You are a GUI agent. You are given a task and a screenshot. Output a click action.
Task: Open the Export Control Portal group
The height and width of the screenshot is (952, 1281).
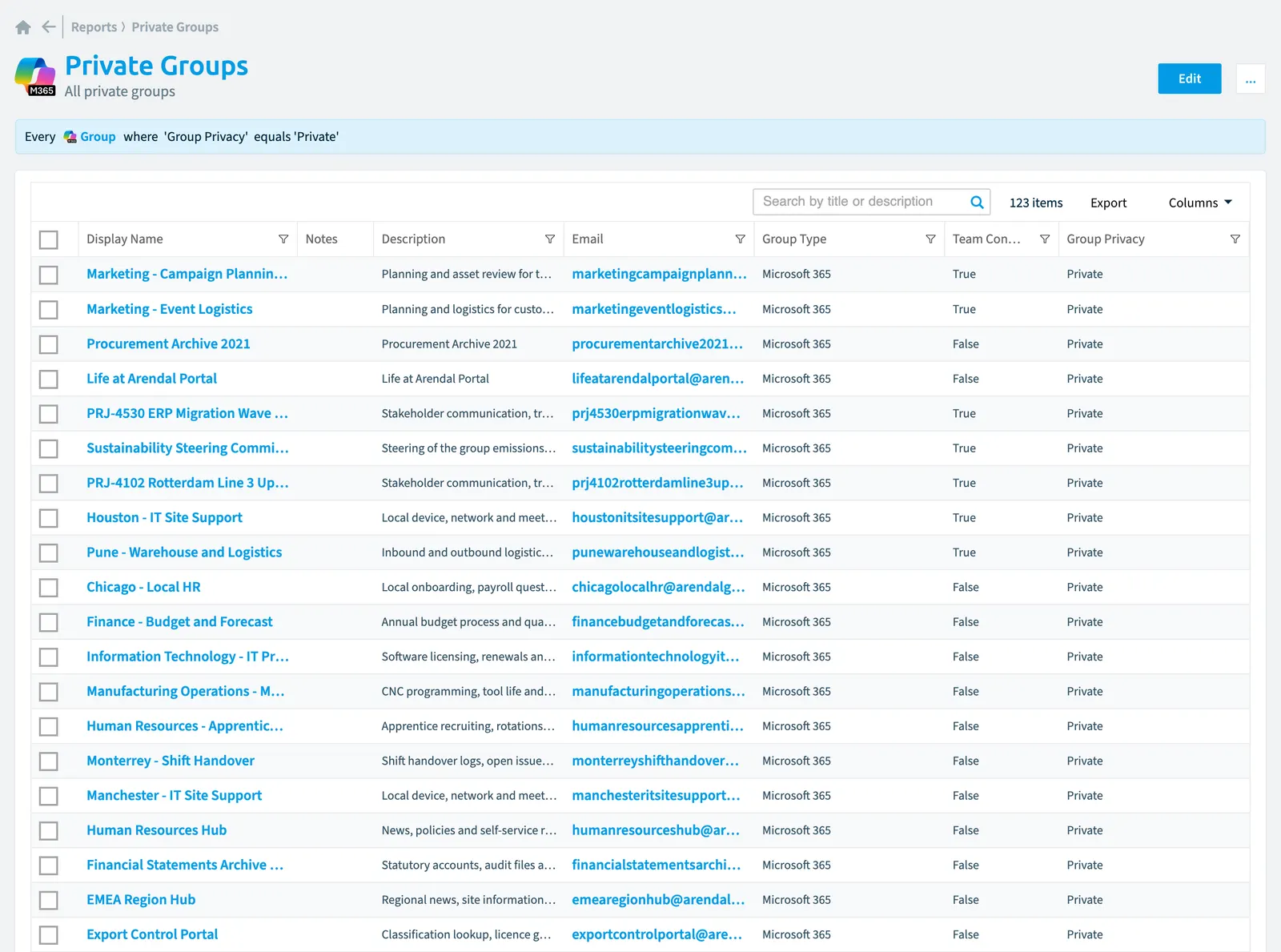pos(152,934)
